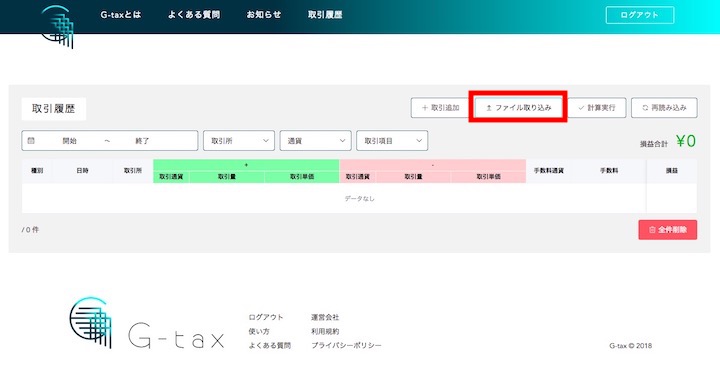The image size is (720, 385).
Task: Click the ¥0 total profit value
Action: click(686, 141)
